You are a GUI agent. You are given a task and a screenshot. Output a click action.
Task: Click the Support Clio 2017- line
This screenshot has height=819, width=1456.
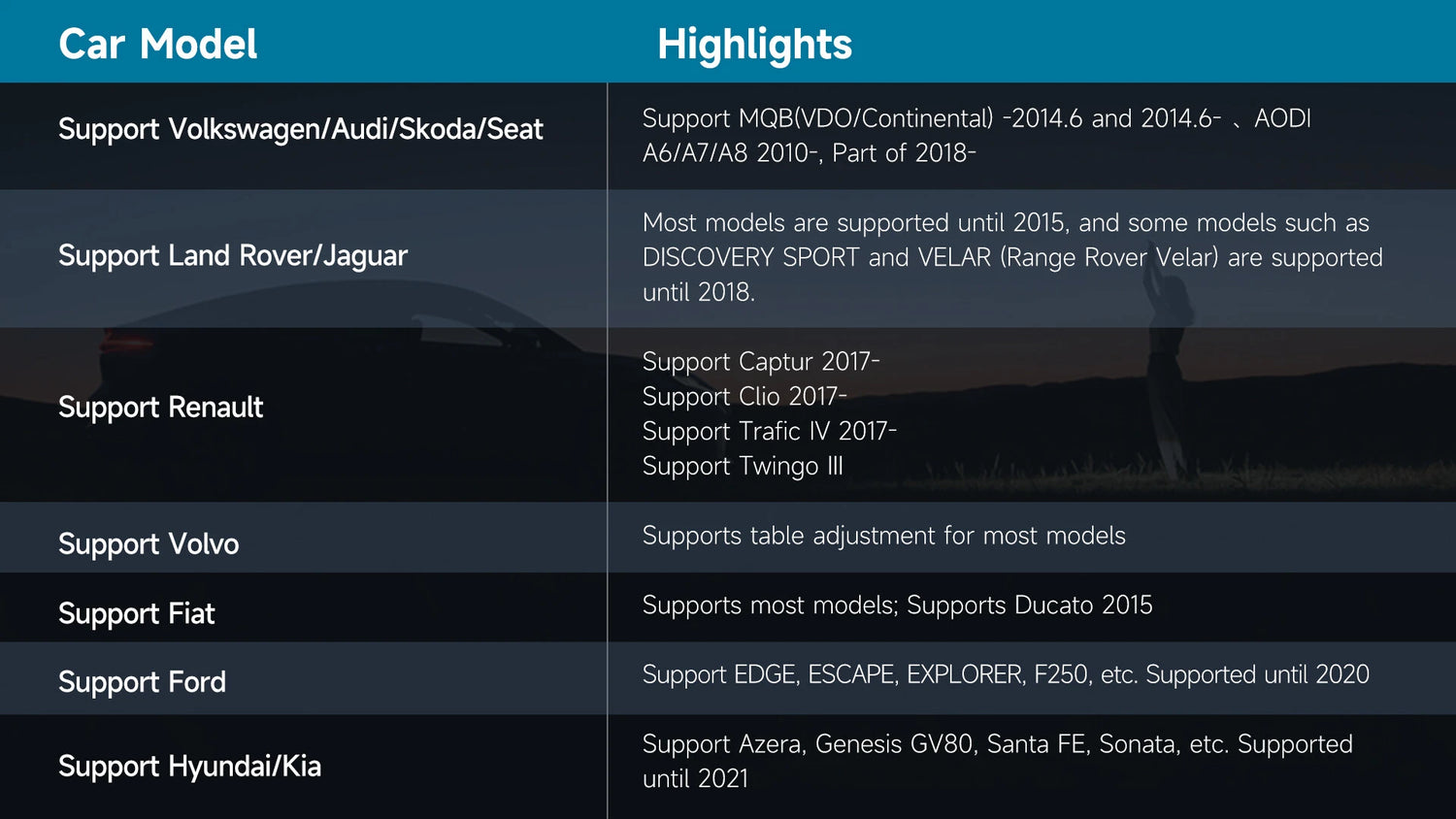(745, 396)
